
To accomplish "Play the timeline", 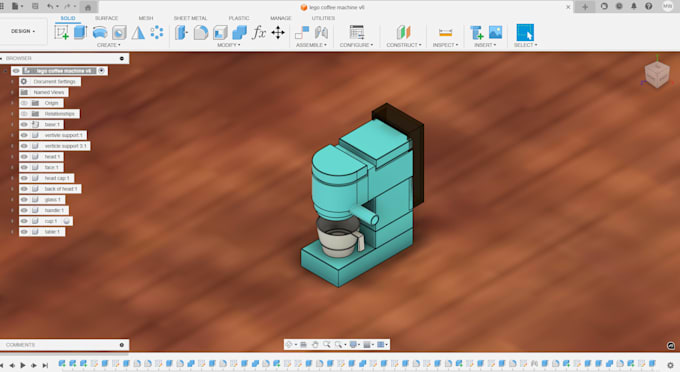I will coord(23,365).
